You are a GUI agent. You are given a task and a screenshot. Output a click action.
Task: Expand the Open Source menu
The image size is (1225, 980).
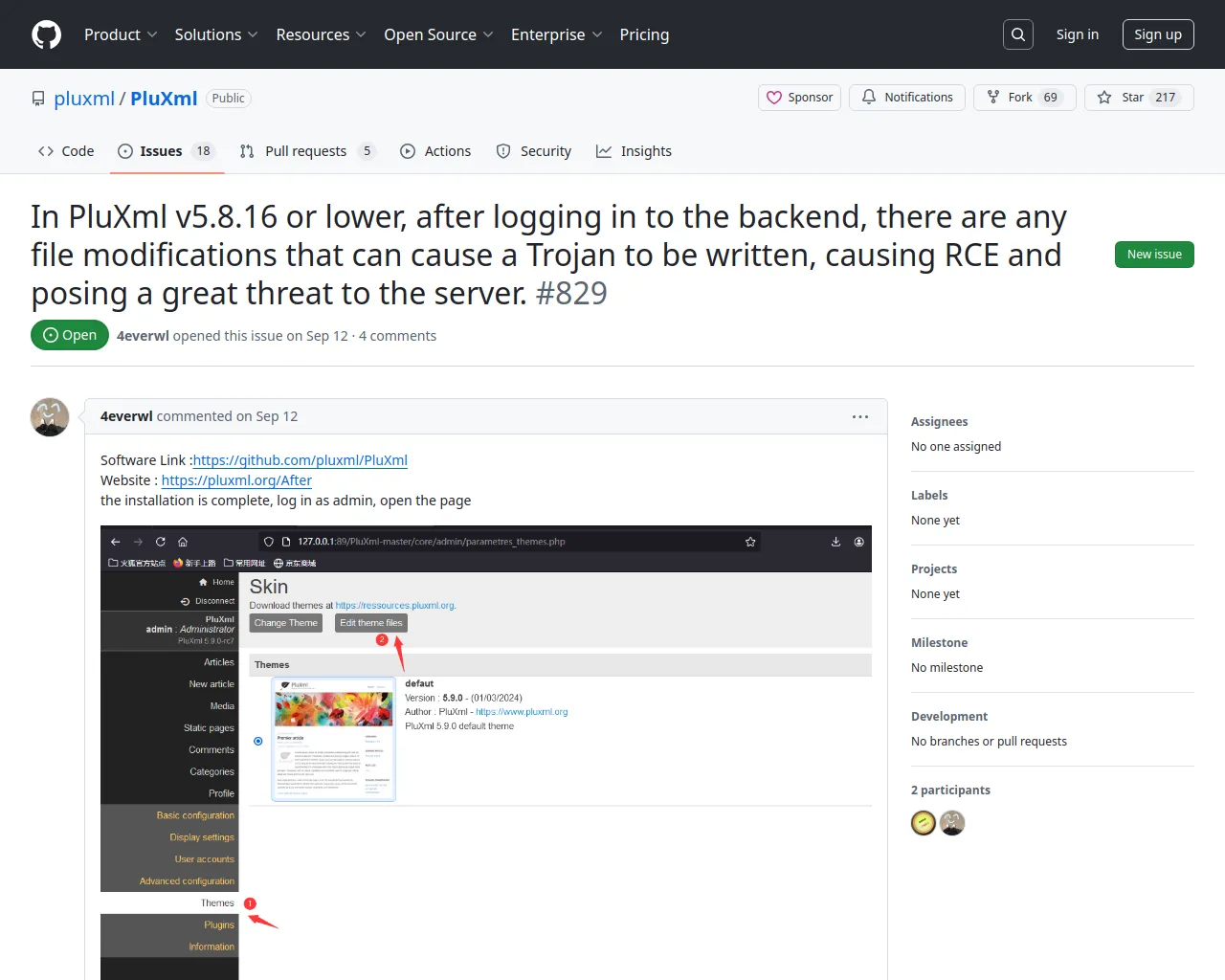pos(438,34)
